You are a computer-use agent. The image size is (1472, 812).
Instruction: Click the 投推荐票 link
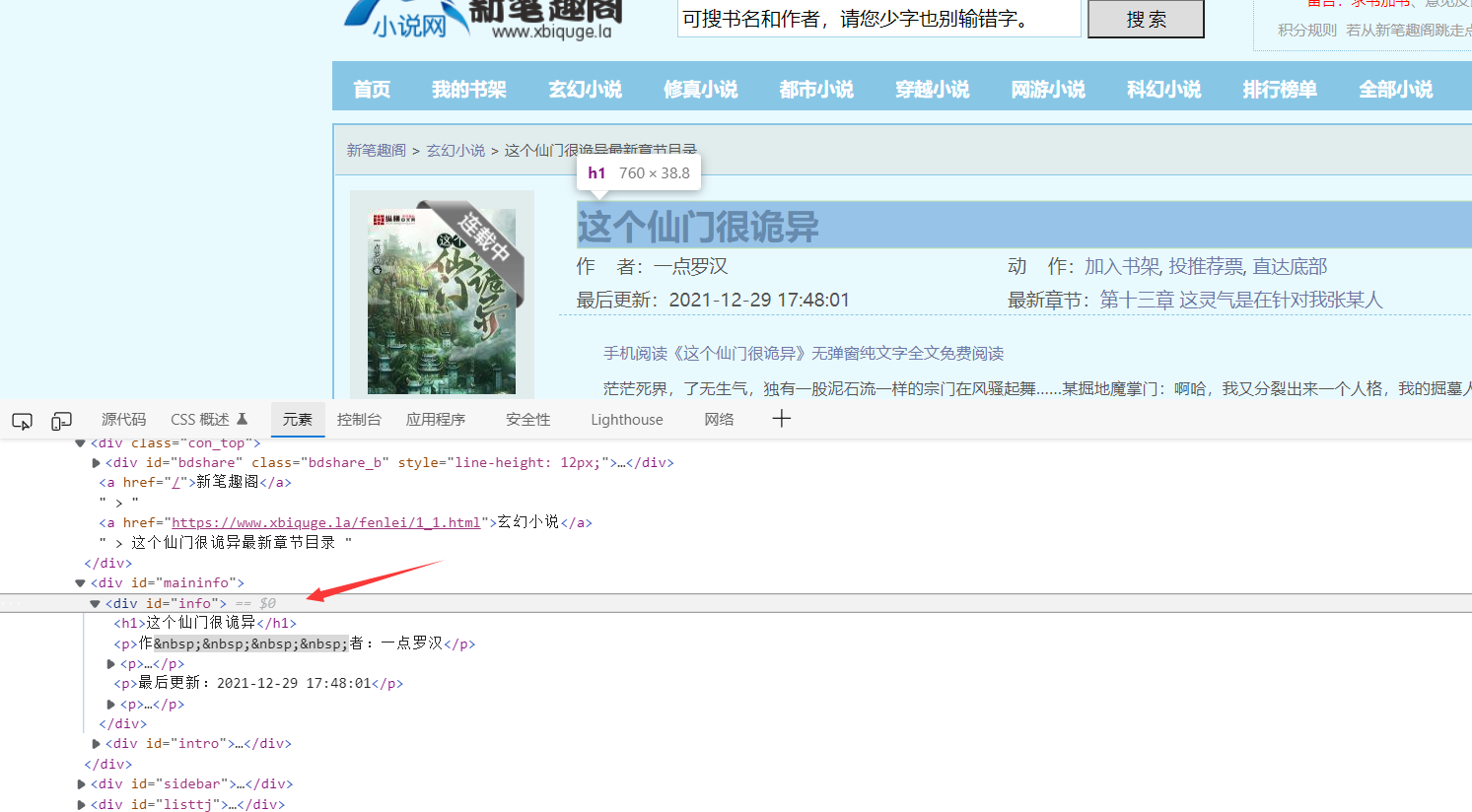[1206, 267]
